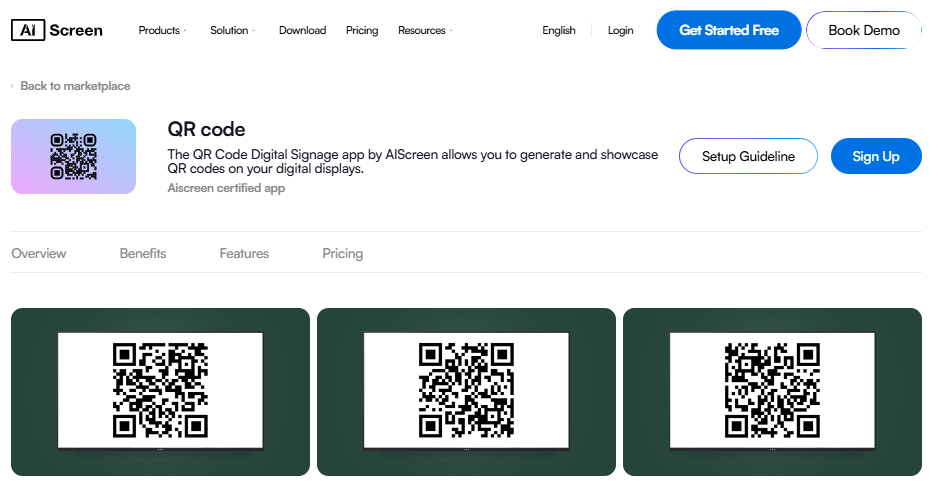Go to the Login page
This screenshot has width=930, height=491.
[620, 30]
